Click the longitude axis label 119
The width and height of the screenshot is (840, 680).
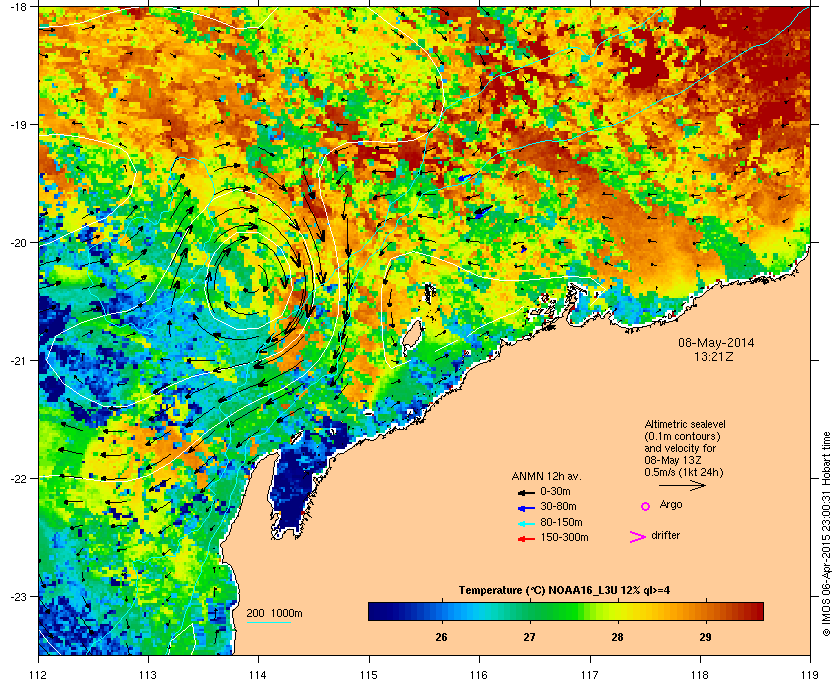(x=810, y=674)
